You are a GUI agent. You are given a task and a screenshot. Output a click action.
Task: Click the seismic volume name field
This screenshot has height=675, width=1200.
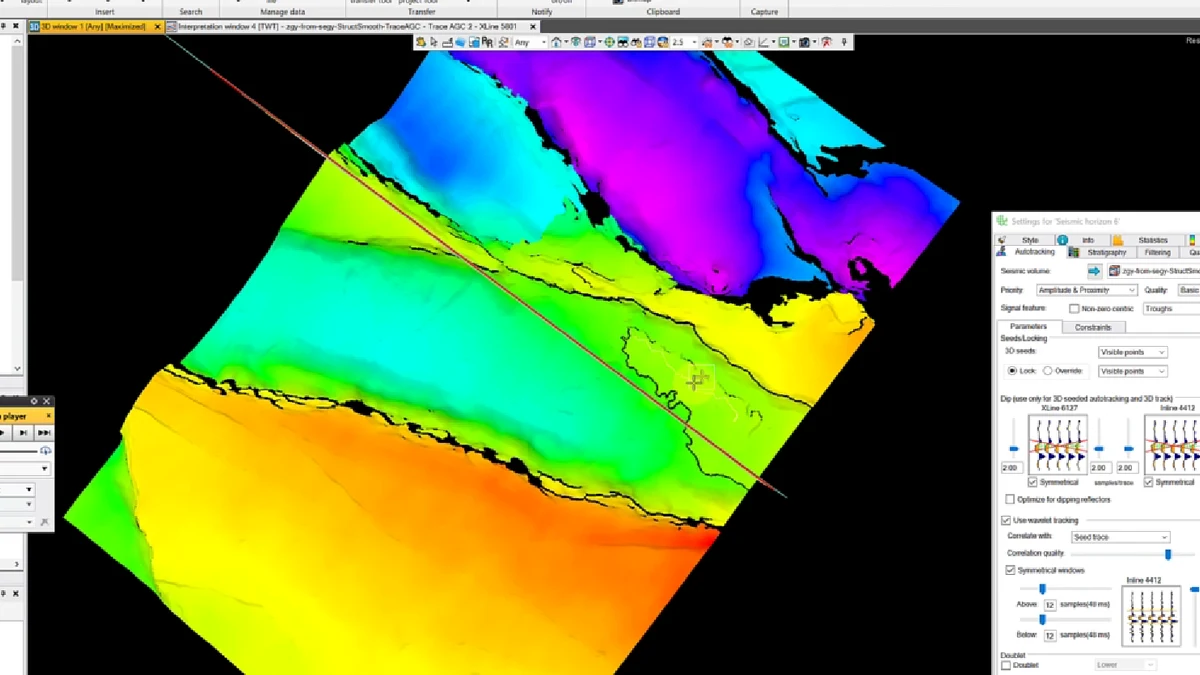[x=1153, y=271]
